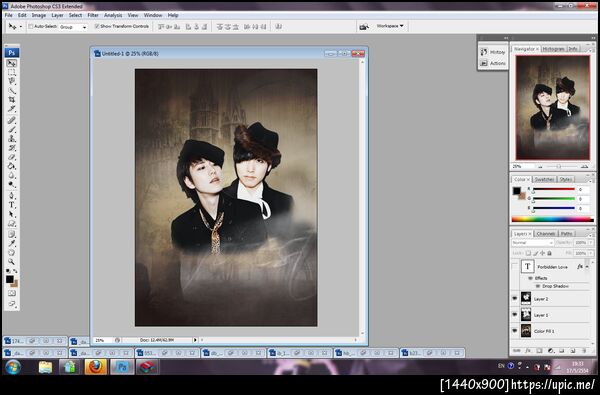Open the layer blend mode dropdown
The height and width of the screenshot is (395, 600).
[x=532, y=243]
